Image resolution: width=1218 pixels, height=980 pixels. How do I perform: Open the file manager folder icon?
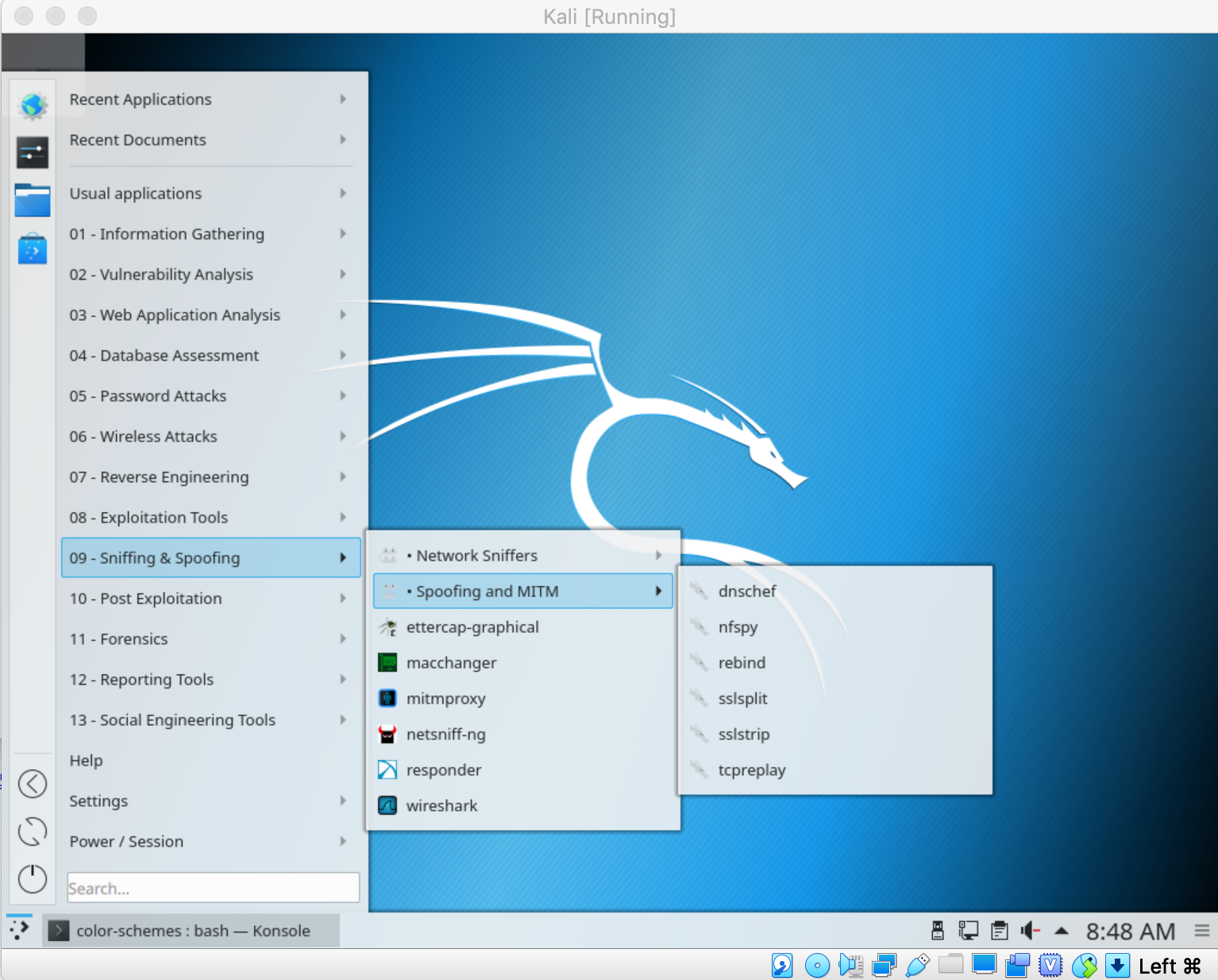tap(33, 200)
